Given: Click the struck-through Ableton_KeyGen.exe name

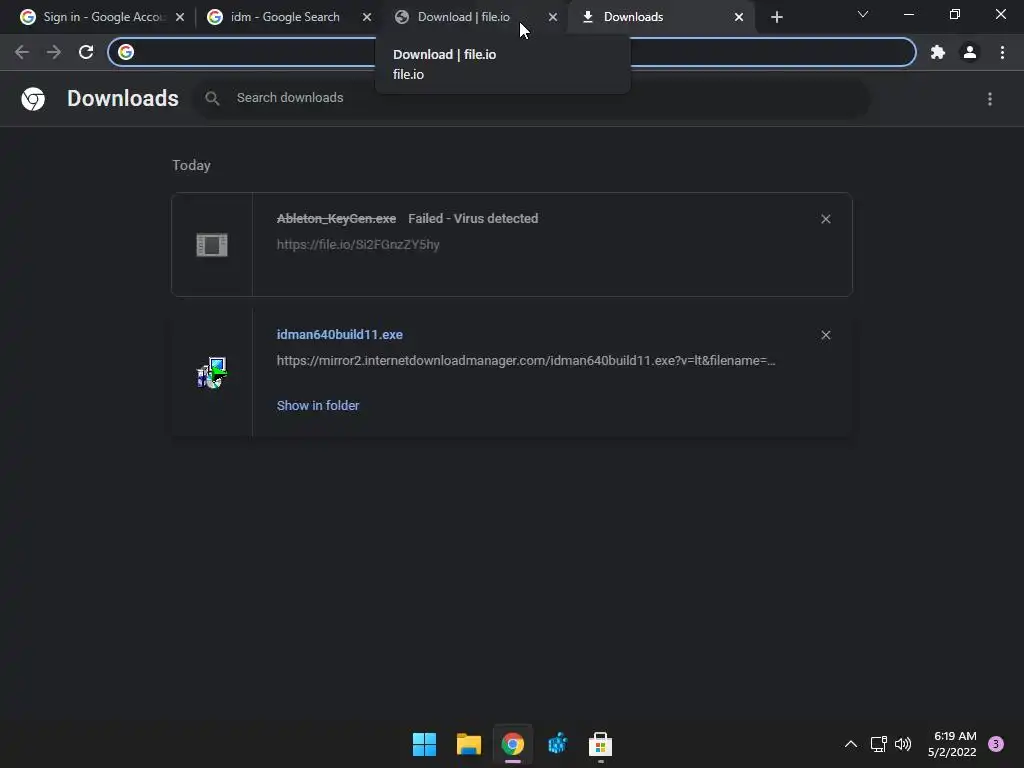Looking at the screenshot, I should click(336, 219).
